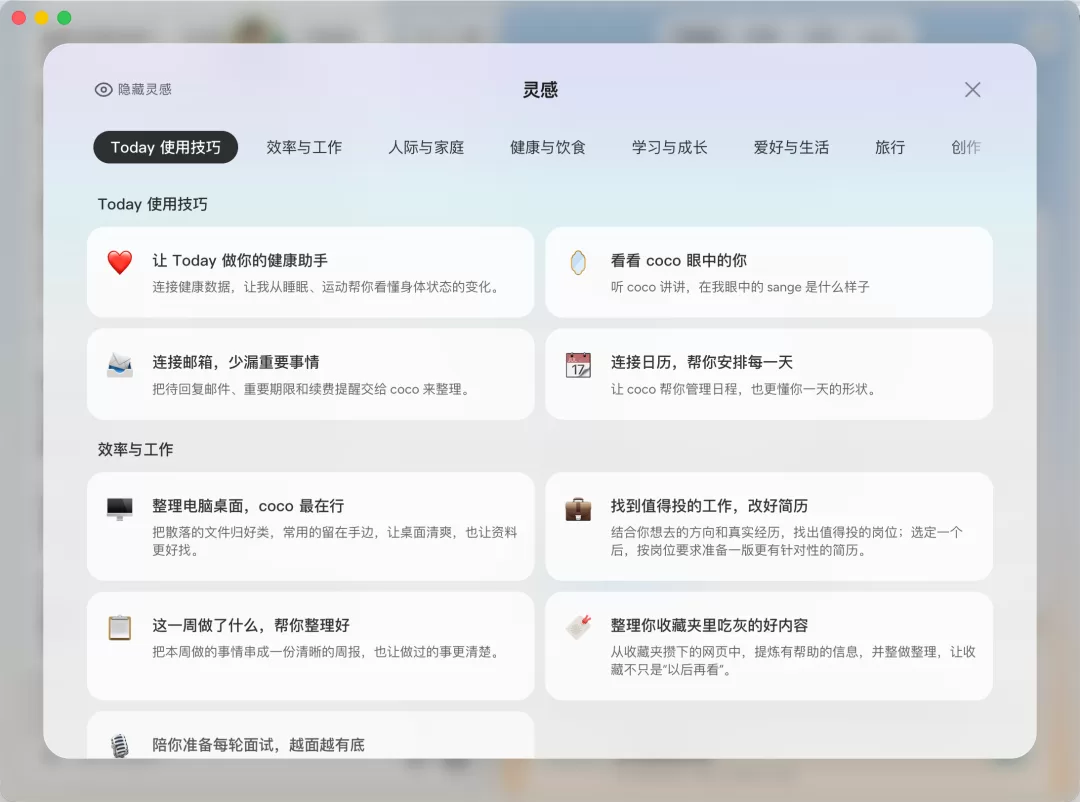Click the calendar 17 icon
1080x802 pixels.
coord(578,364)
